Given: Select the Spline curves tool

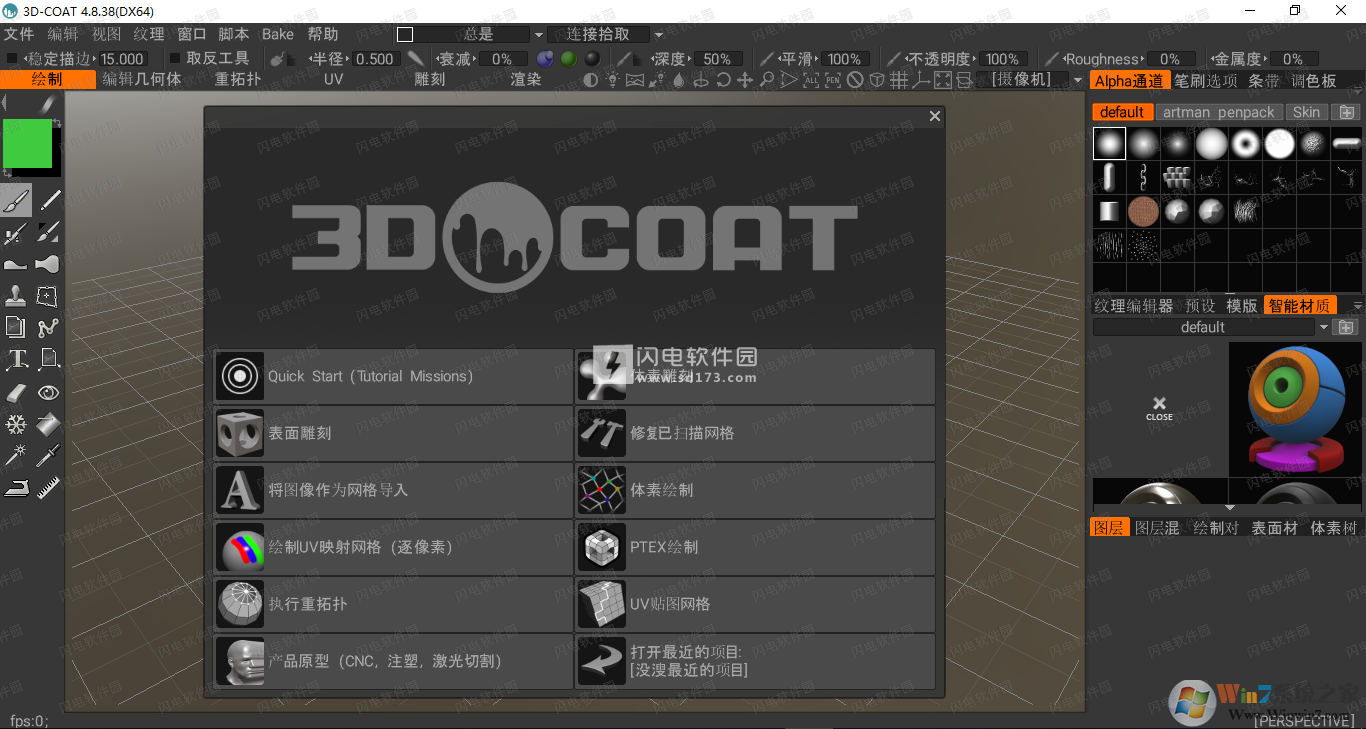Looking at the screenshot, I should tap(48, 327).
